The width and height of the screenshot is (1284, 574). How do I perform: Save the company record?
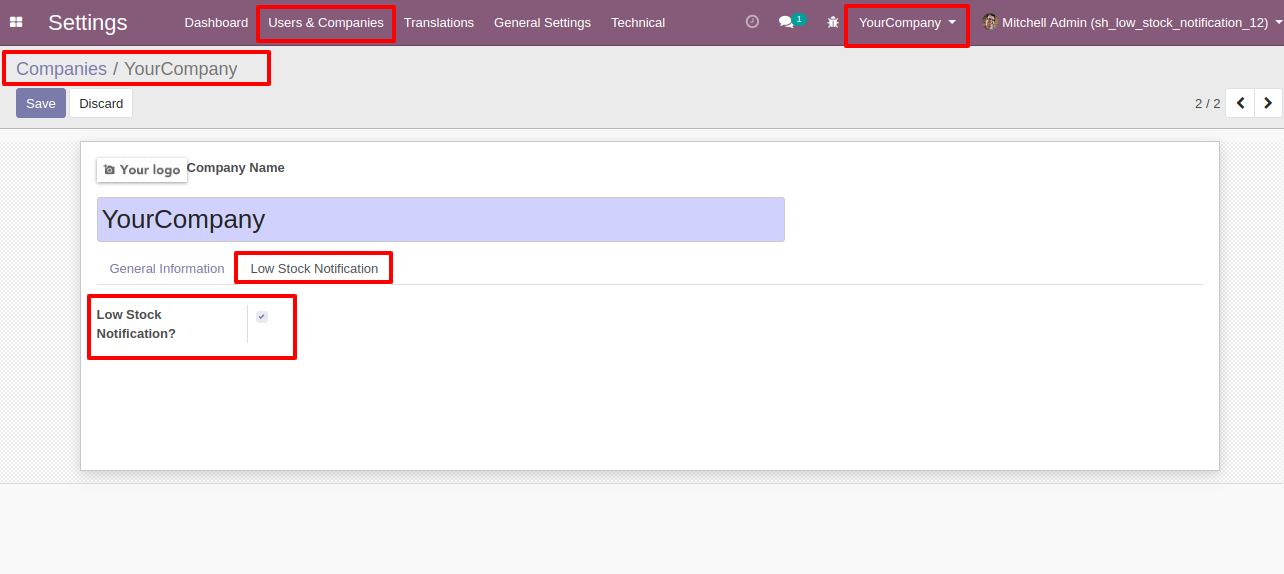click(x=41, y=103)
